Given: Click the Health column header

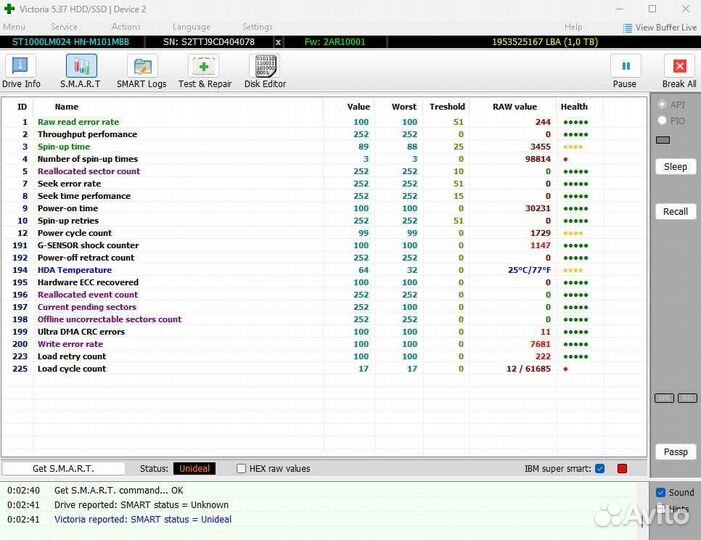Looking at the screenshot, I should pos(574,107).
